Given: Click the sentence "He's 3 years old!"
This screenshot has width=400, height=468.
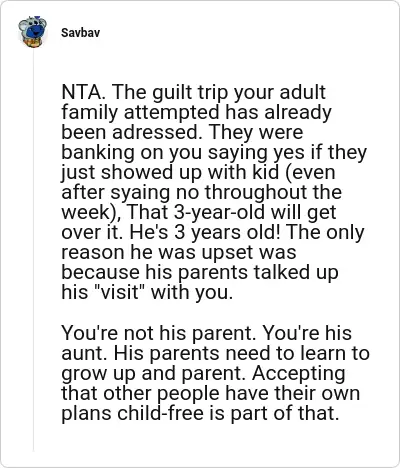Looking at the screenshot, I should [x=205, y=233].
